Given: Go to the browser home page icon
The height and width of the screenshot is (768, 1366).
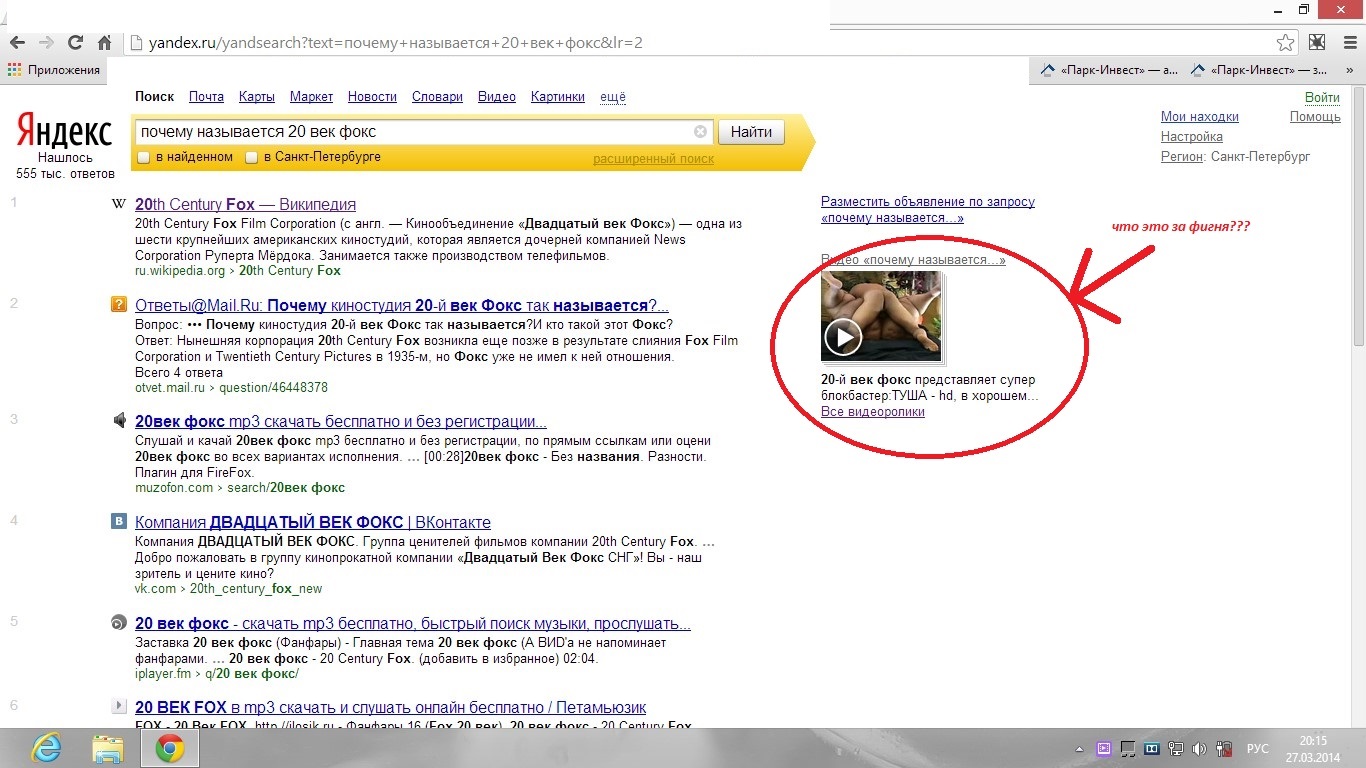Looking at the screenshot, I should click(x=104, y=43).
